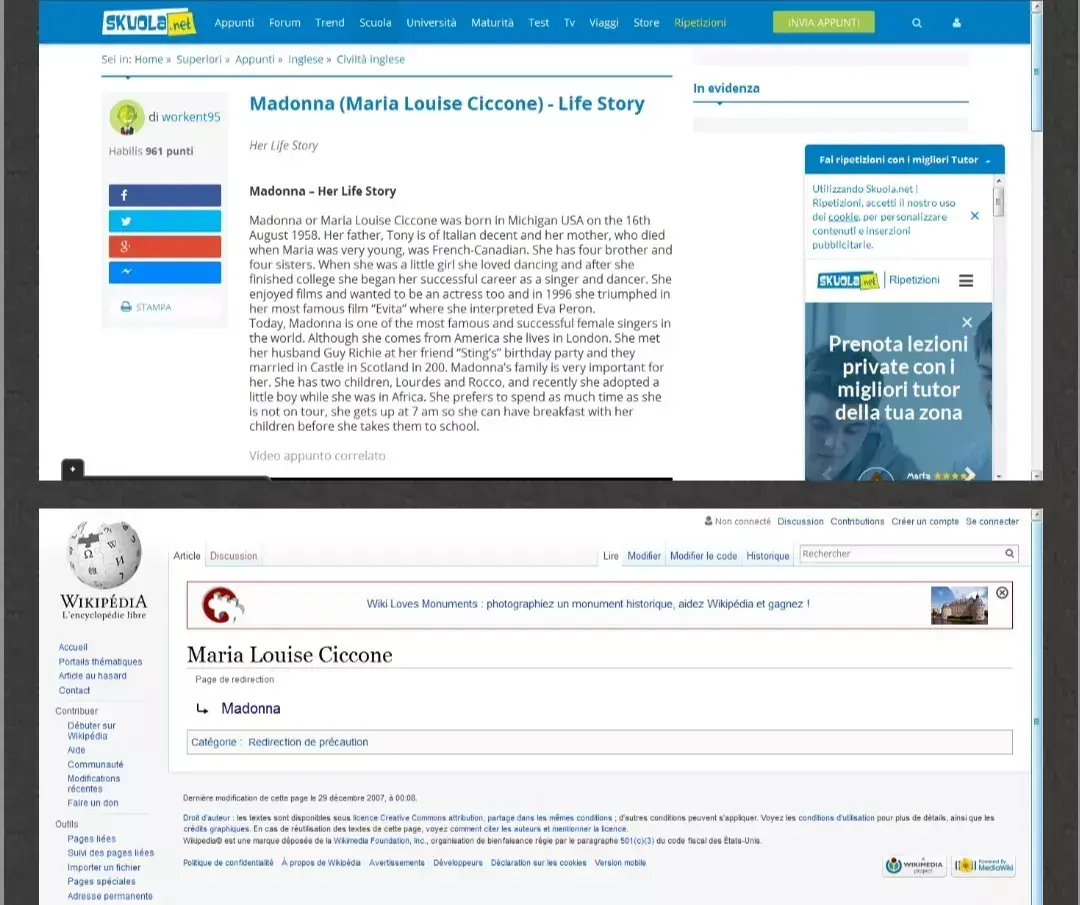Click the INVIA APPUNTI button
This screenshot has width=1080, height=905.
[824, 22]
